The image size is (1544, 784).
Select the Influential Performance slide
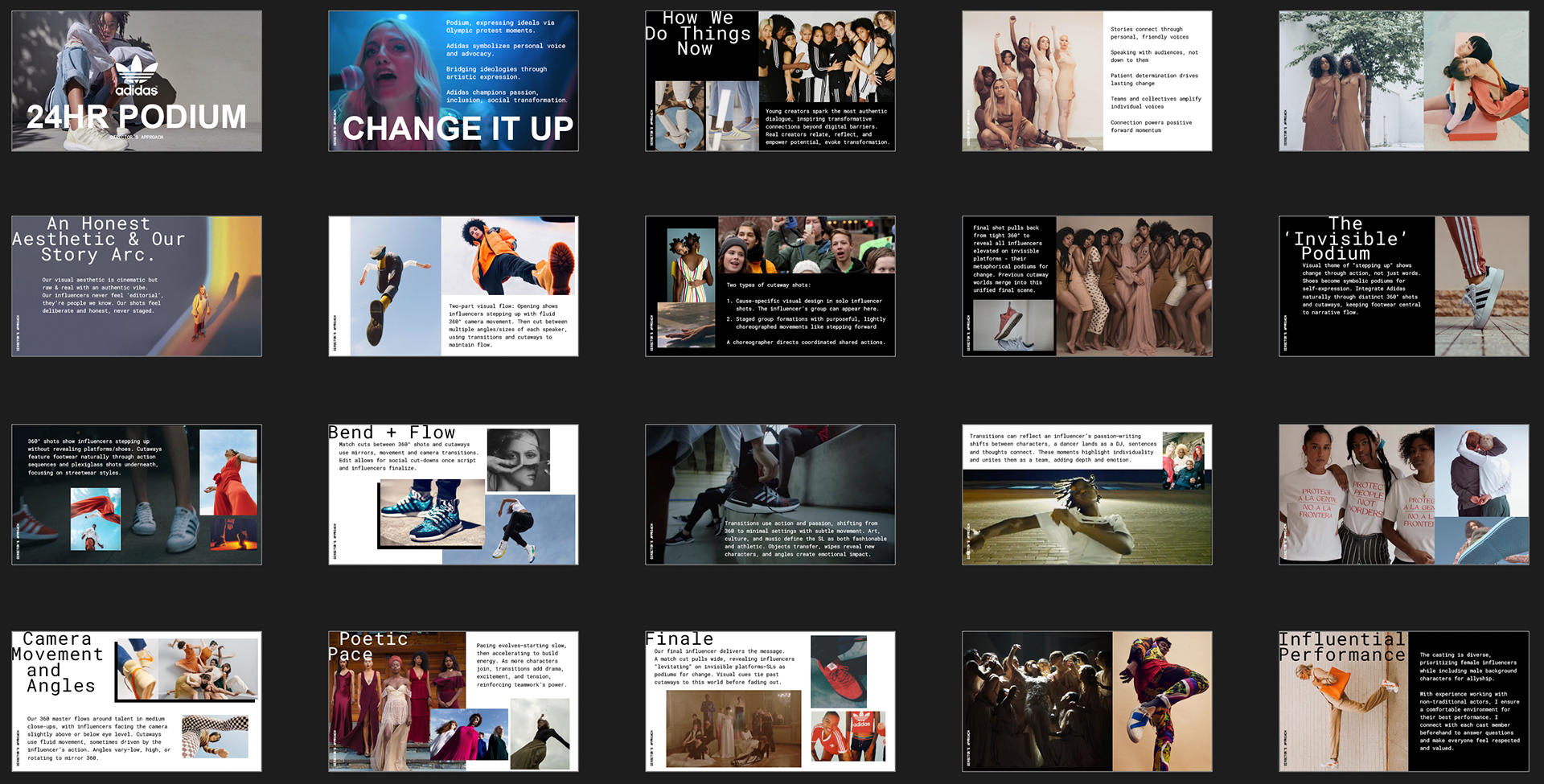(1404, 701)
